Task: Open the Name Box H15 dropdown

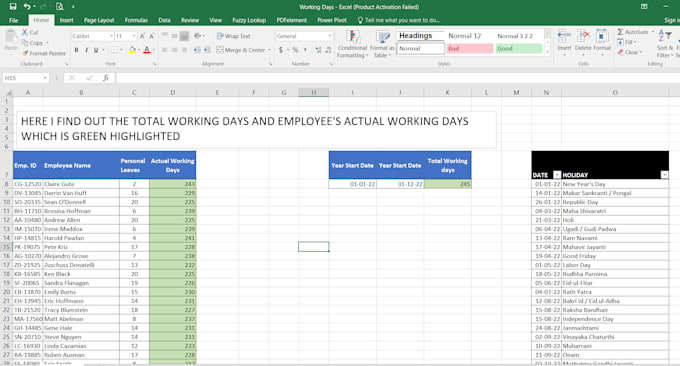Action: 45,78
